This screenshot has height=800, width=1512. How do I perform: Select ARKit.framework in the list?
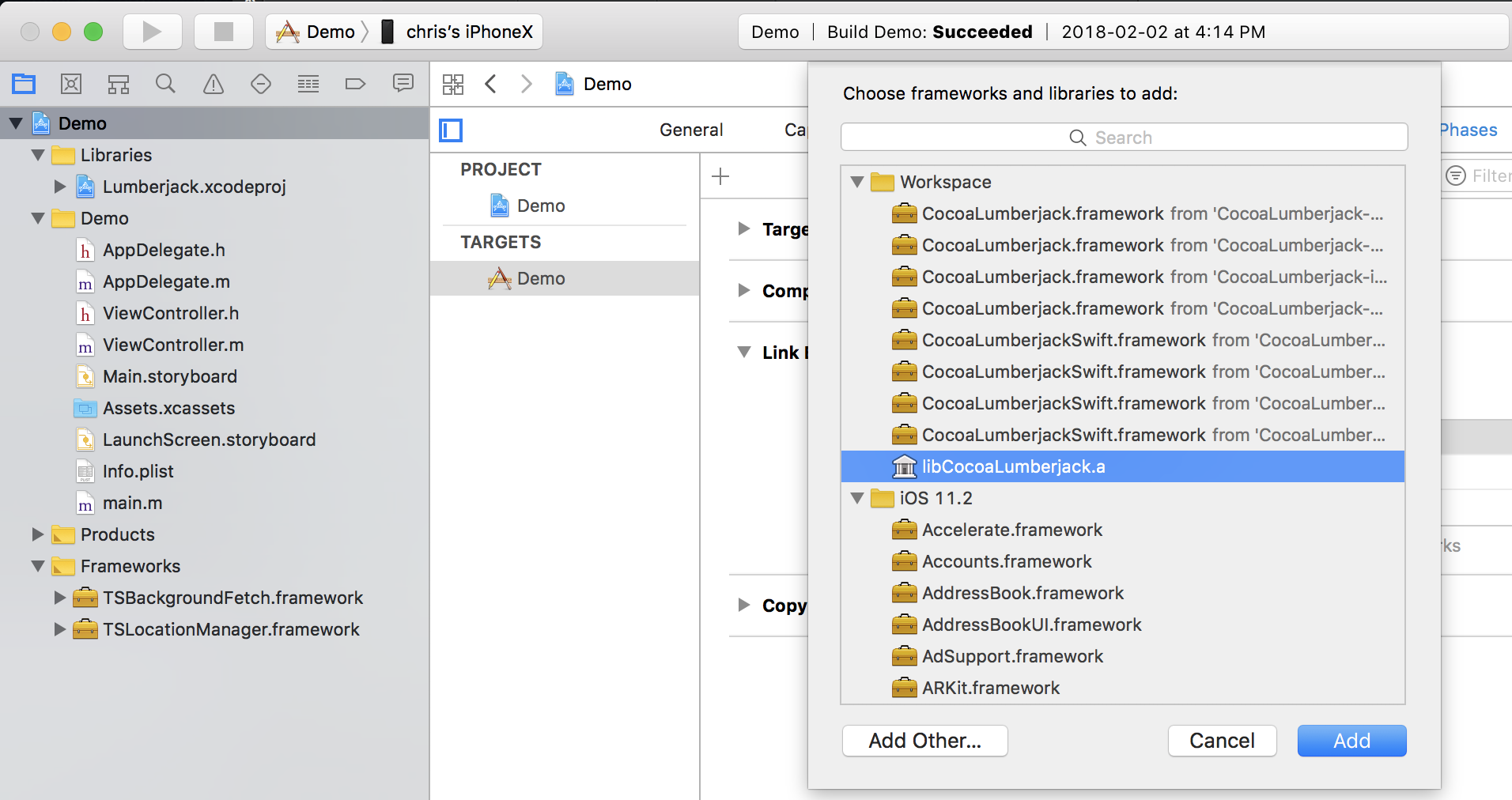pos(1123,688)
